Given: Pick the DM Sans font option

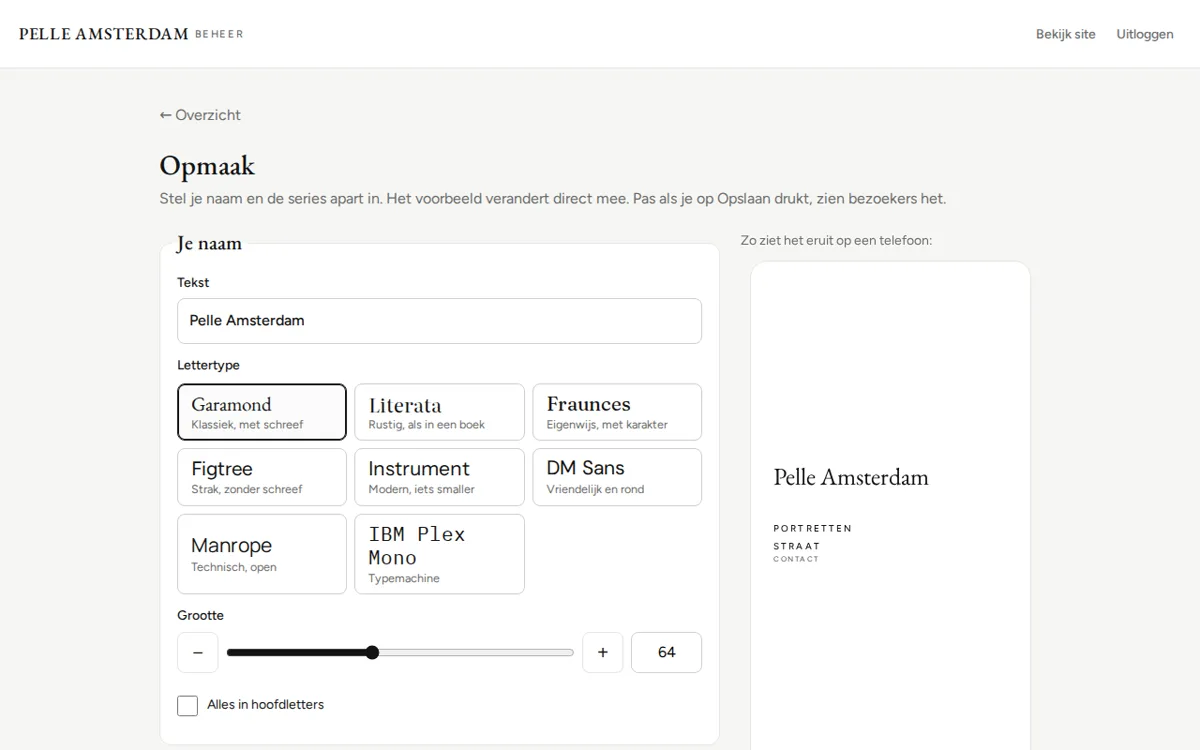Looking at the screenshot, I should coord(617,477).
